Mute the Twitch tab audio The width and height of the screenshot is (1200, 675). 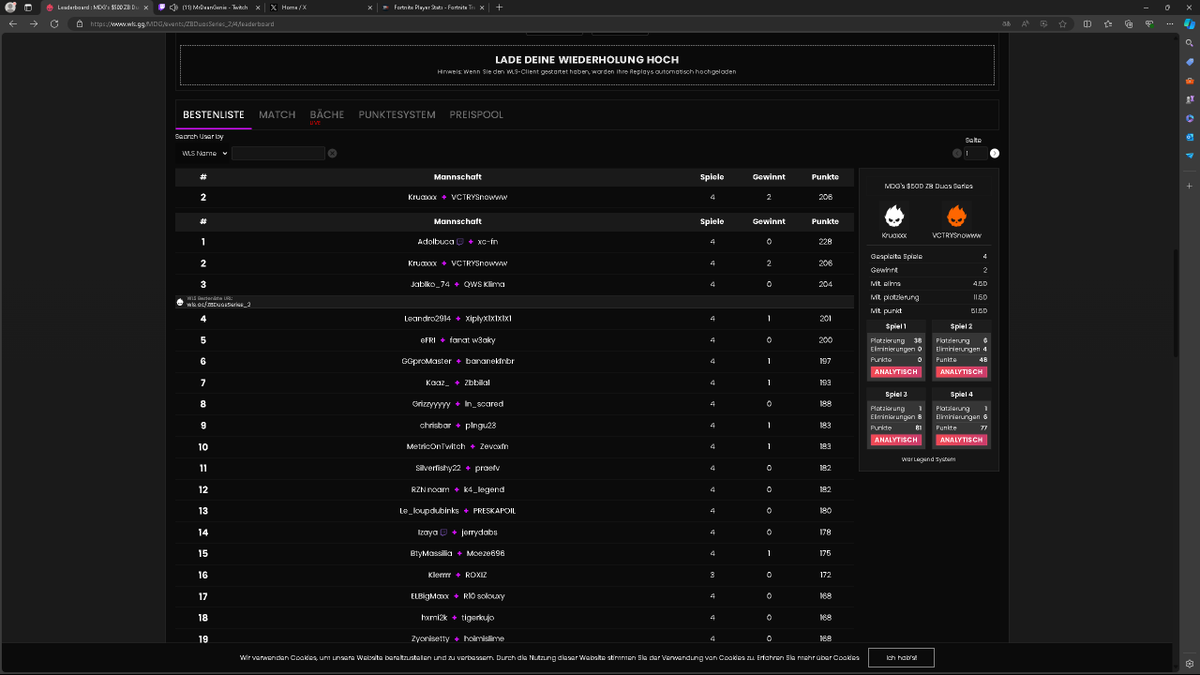pyautogui.click(x=175, y=7)
